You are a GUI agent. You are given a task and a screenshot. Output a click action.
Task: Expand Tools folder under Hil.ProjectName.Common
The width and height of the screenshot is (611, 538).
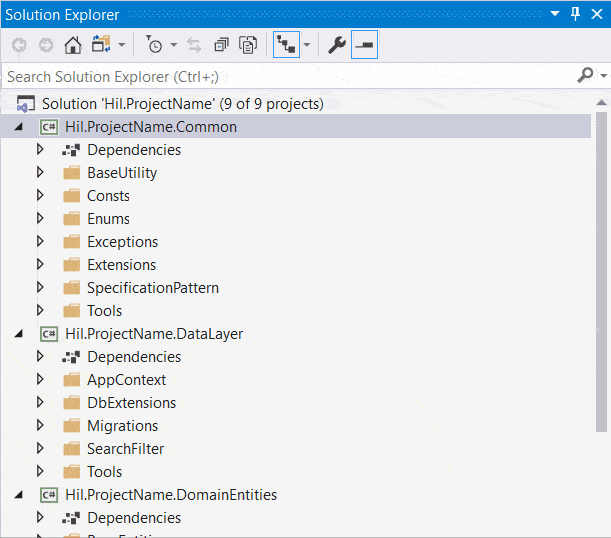[x=40, y=310]
